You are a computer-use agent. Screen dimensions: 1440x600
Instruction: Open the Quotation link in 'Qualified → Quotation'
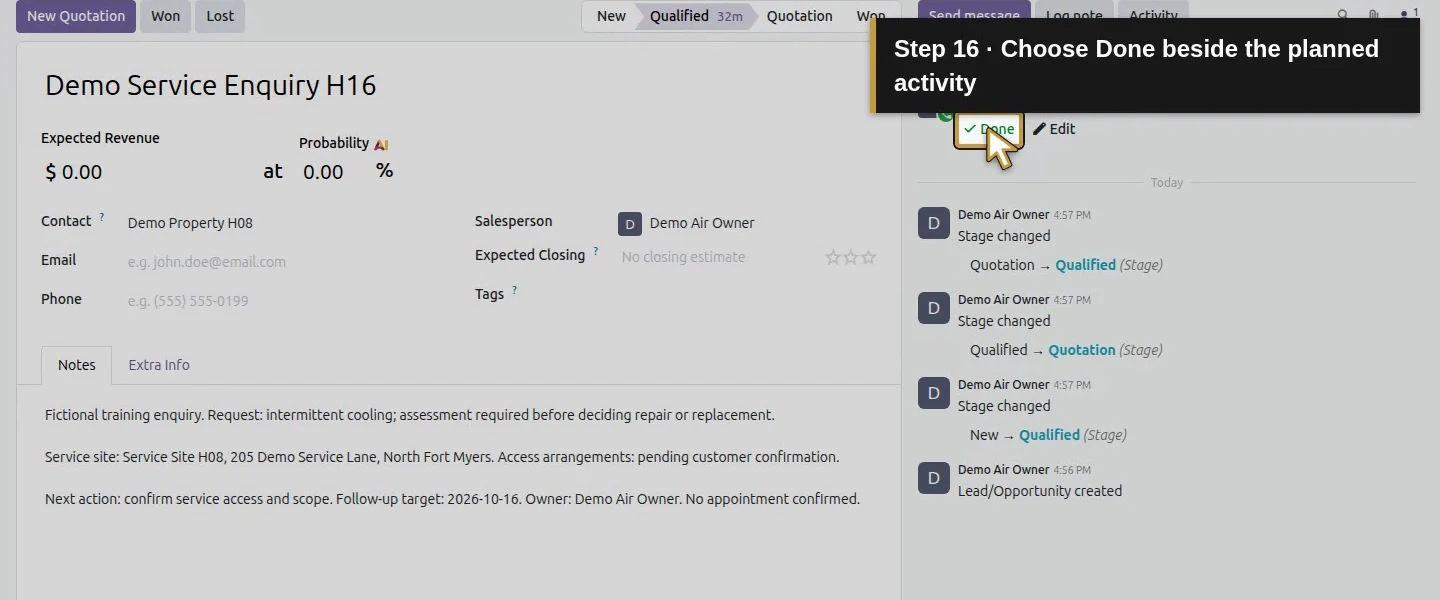[x=1082, y=350]
